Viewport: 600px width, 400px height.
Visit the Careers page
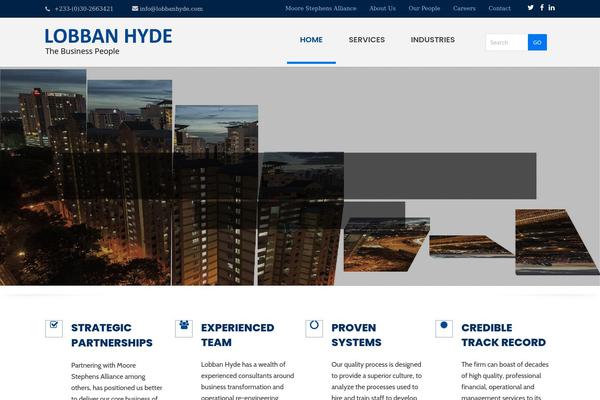464,8
